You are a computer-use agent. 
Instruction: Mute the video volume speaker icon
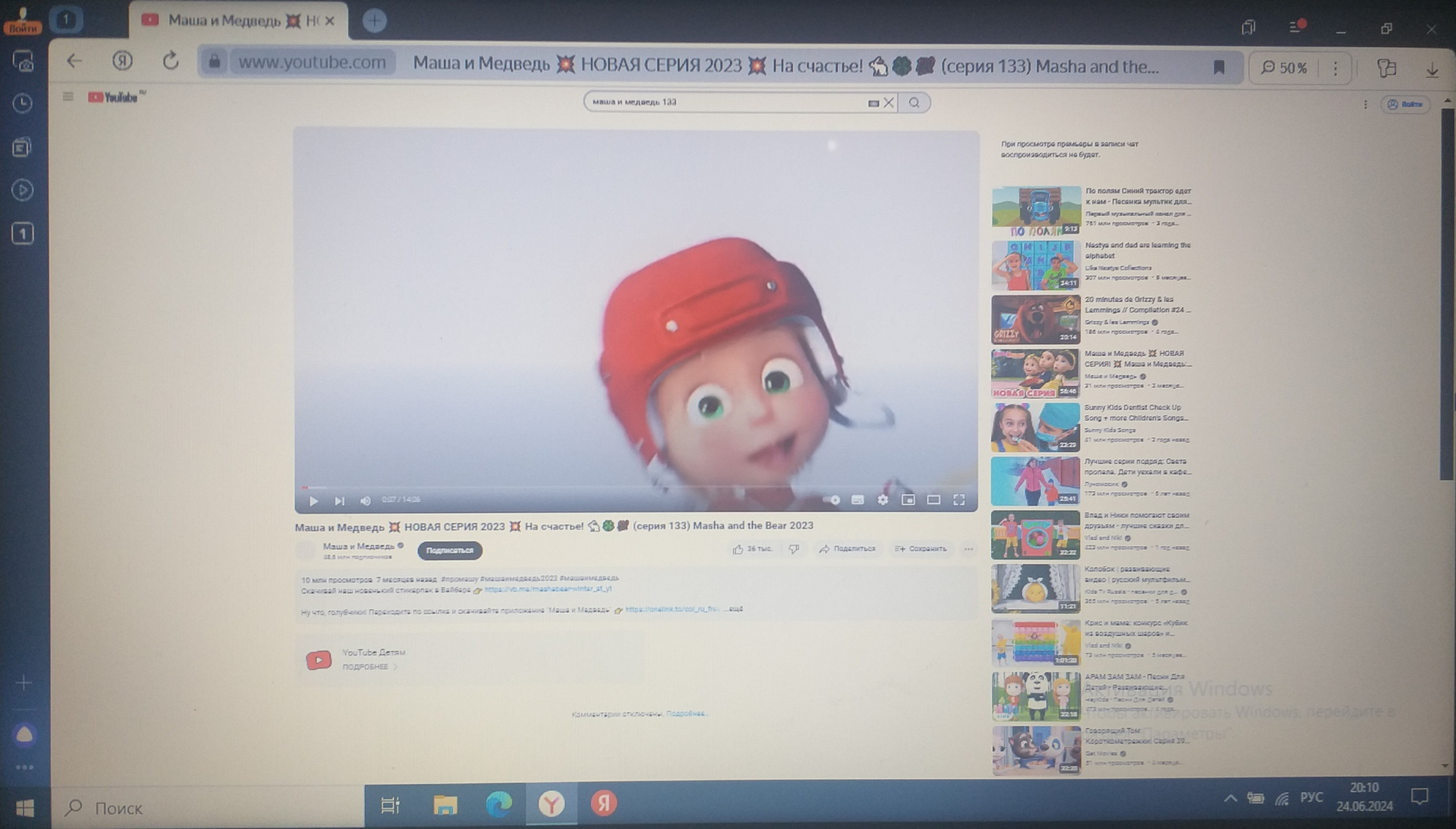coord(365,501)
